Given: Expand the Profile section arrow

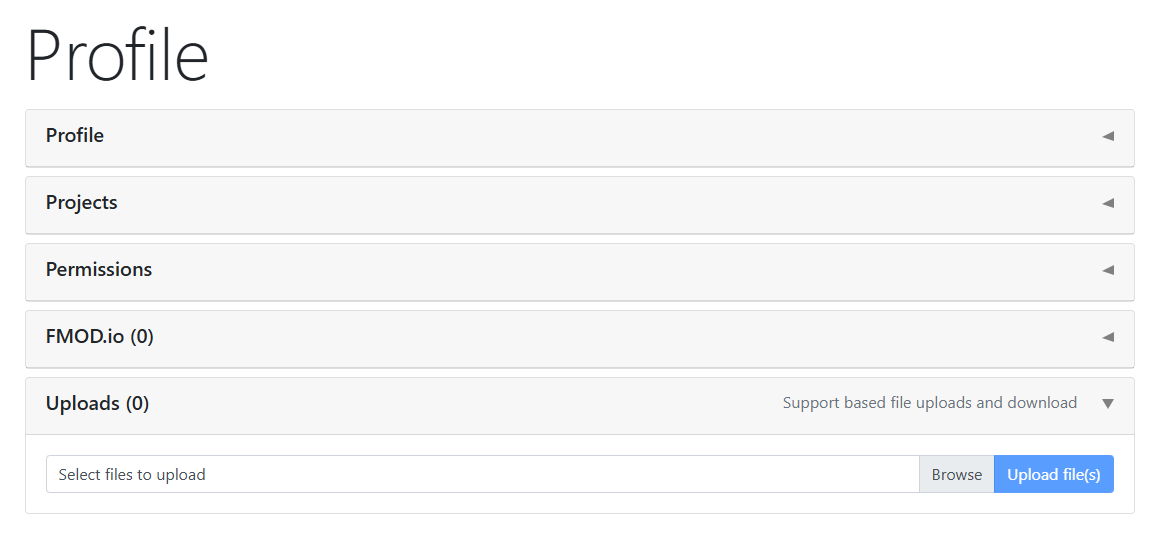Looking at the screenshot, I should tap(1108, 136).
